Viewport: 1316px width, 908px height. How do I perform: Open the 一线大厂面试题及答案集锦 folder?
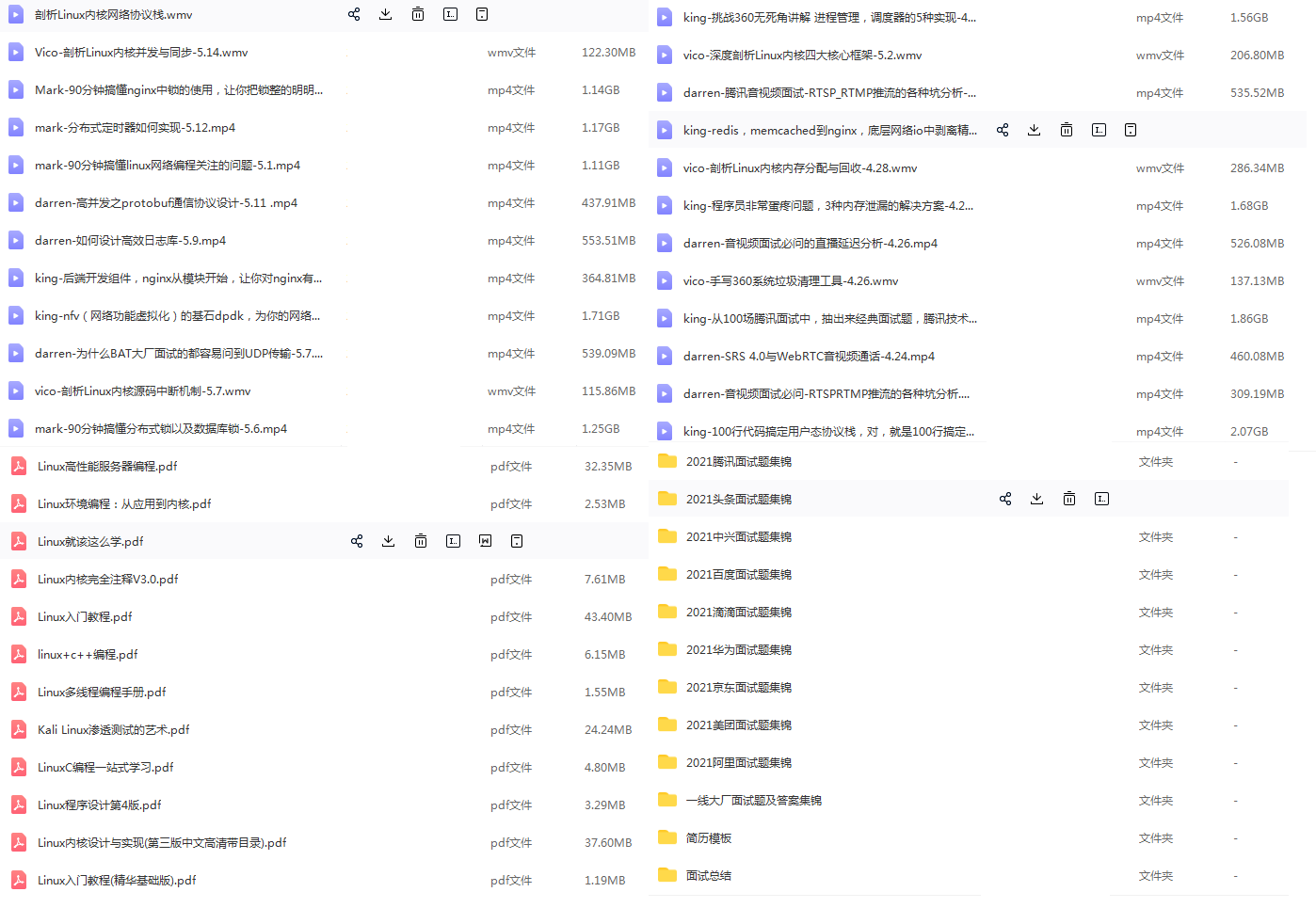tap(754, 800)
